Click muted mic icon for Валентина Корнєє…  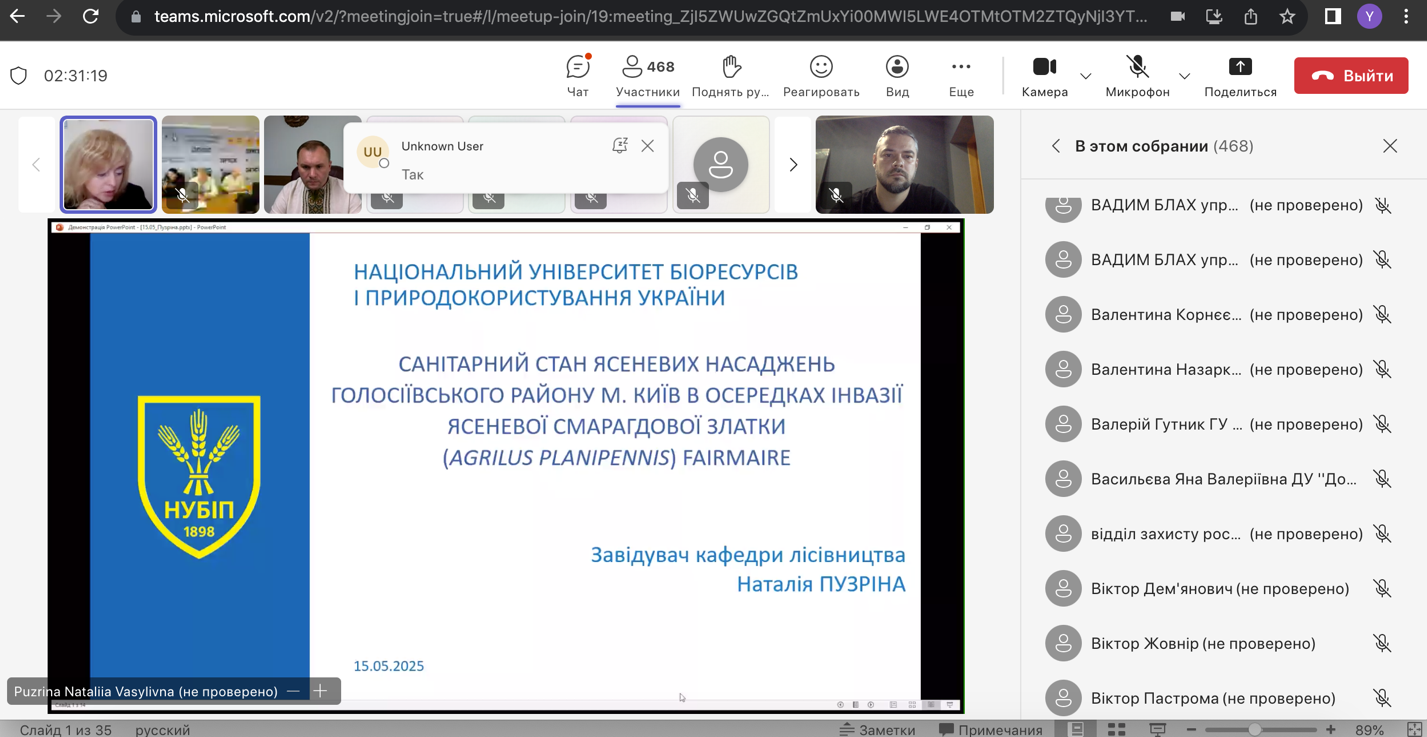tap(1382, 315)
